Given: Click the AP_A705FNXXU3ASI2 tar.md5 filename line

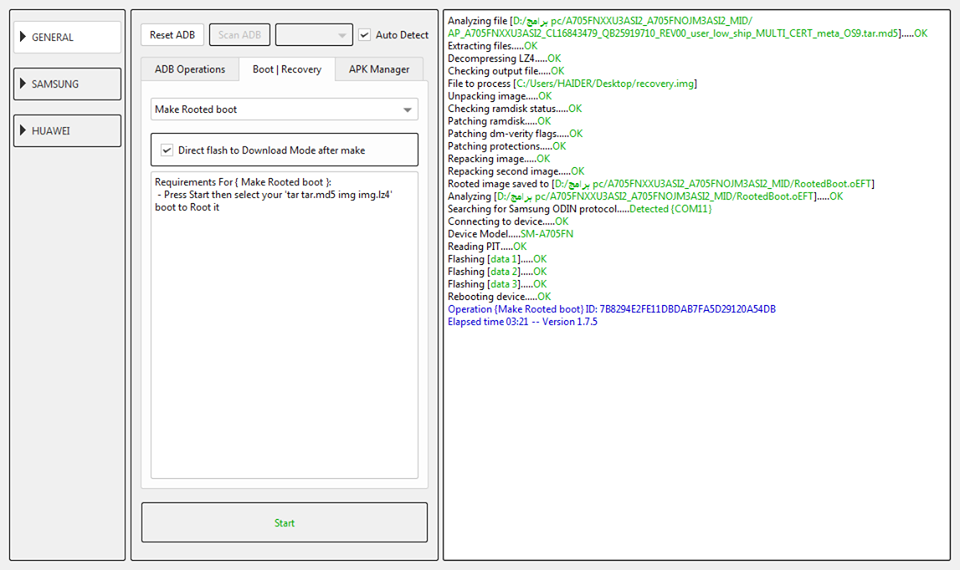Looking at the screenshot, I should [x=687, y=34].
